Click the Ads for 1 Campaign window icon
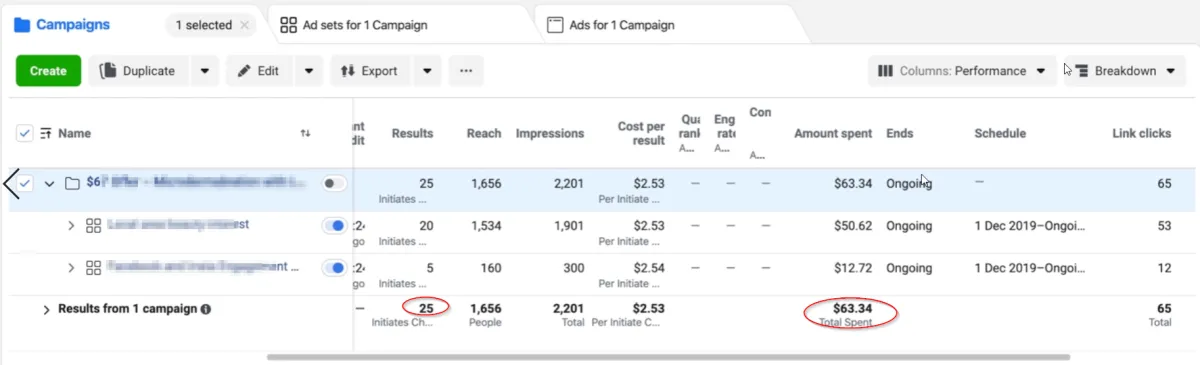Screen dimensions: 1200x365 click(x=555, y=25)
